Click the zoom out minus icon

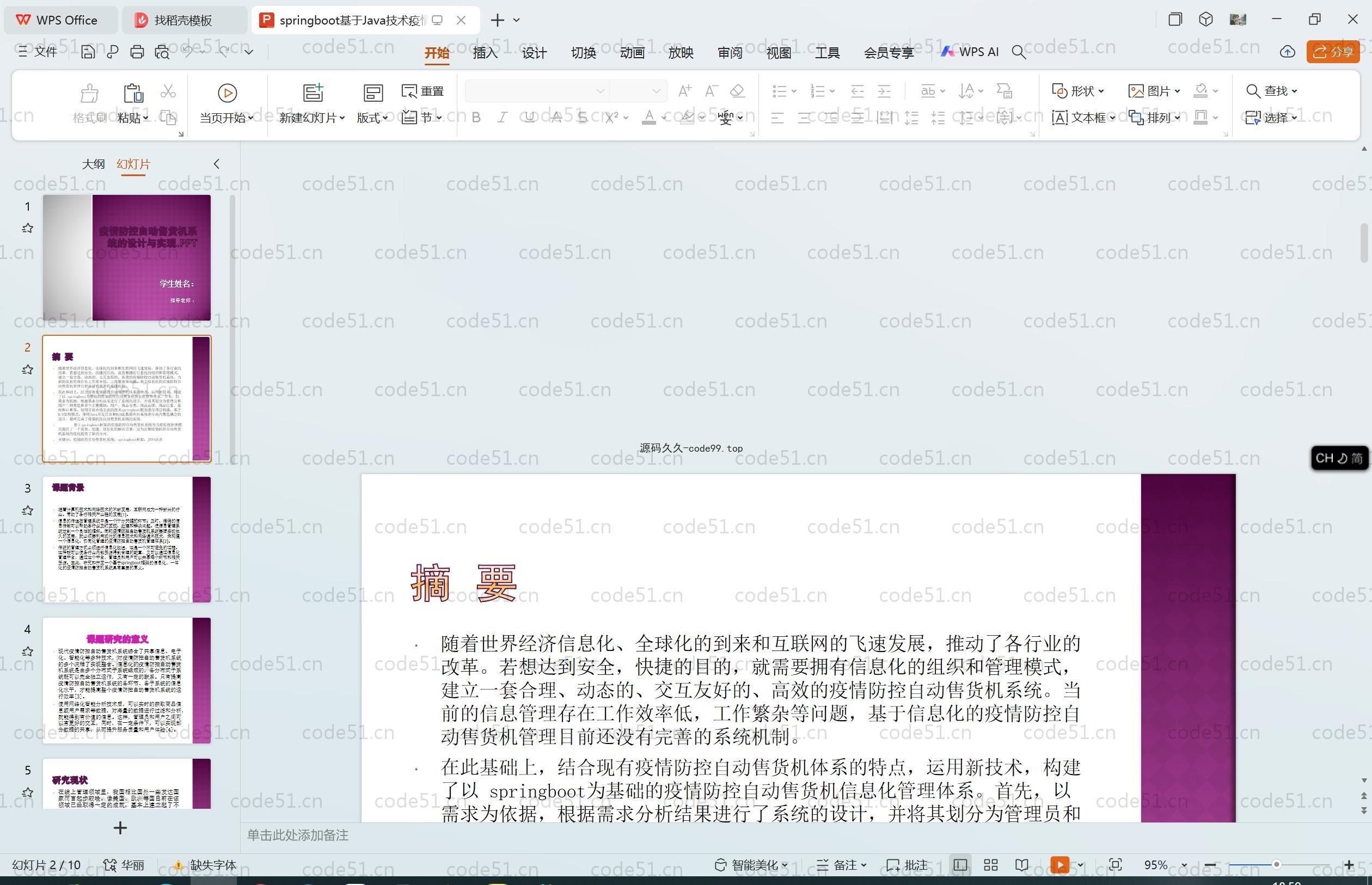coord(1210,865)
